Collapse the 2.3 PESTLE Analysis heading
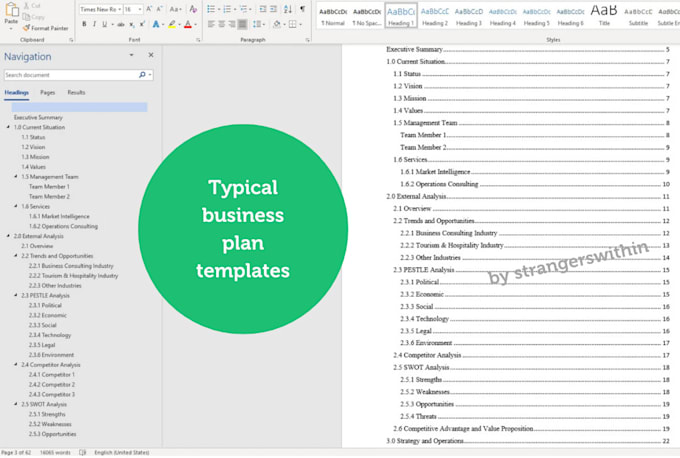The image size is (680, 458). pos(16,295)
